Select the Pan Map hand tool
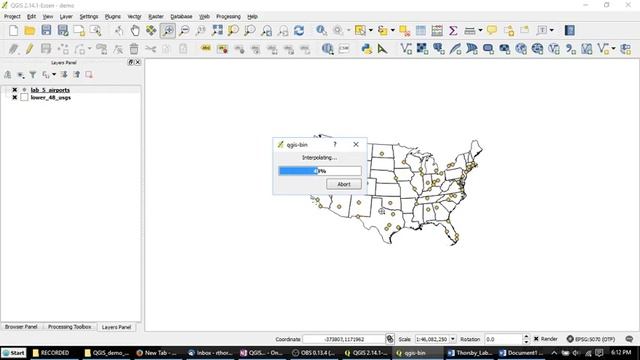This screenshot has height=360, width=640. pyautogui.click(x=135, y=31)
